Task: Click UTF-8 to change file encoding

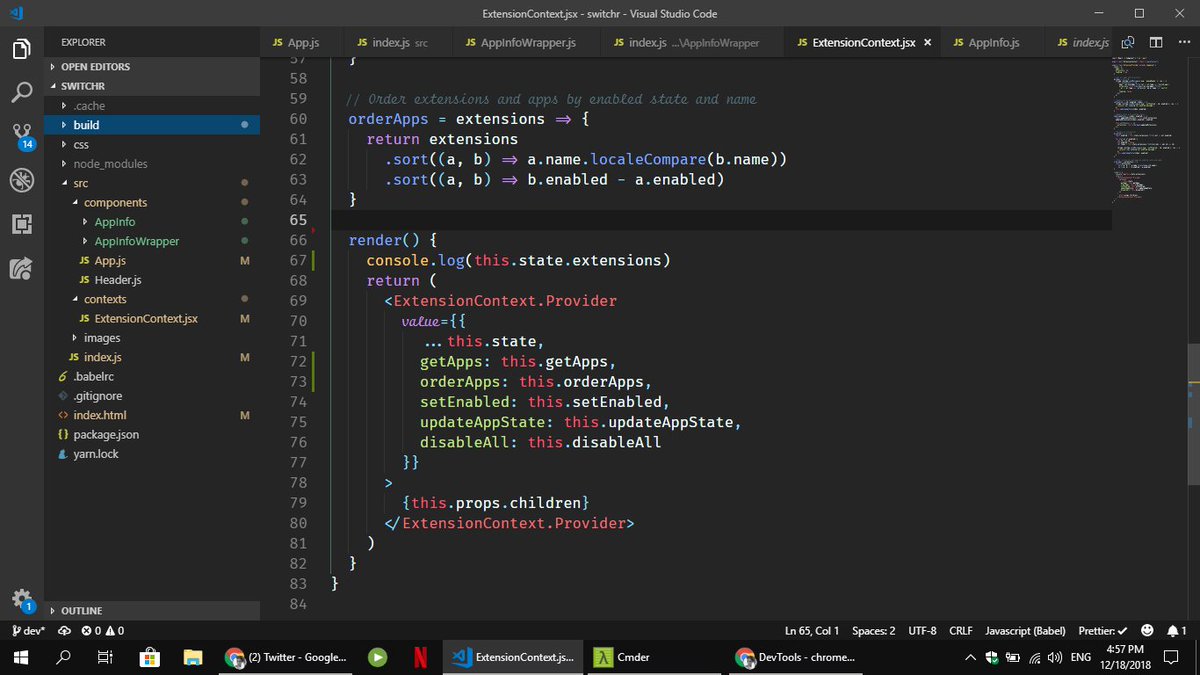Action: point(921,630)
